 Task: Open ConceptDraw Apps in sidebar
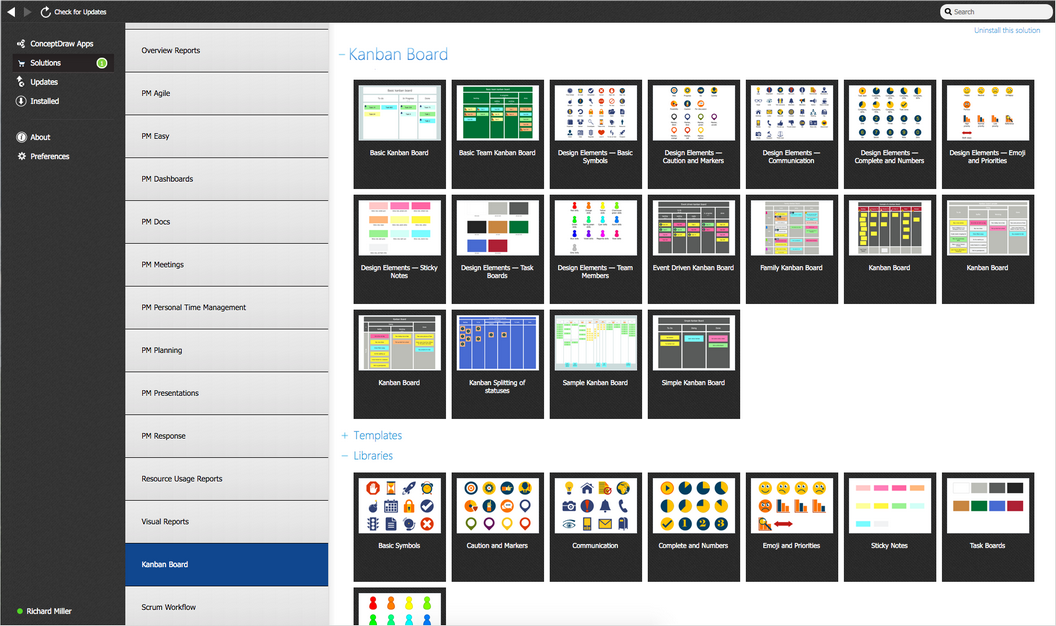pyautogui.click(x=61, y=44)
